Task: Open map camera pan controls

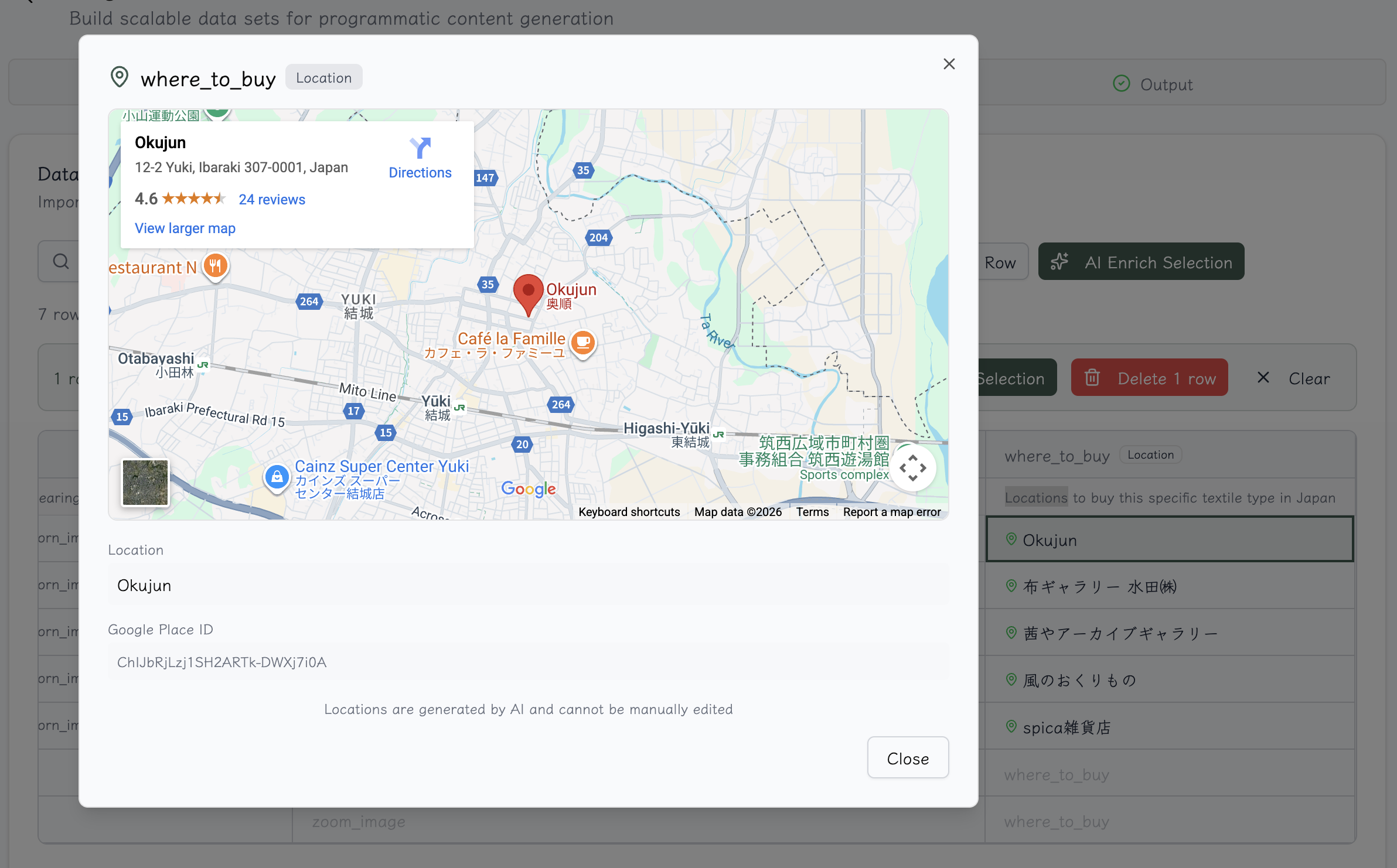Action: pyautogui.click(x=912, y=468)
